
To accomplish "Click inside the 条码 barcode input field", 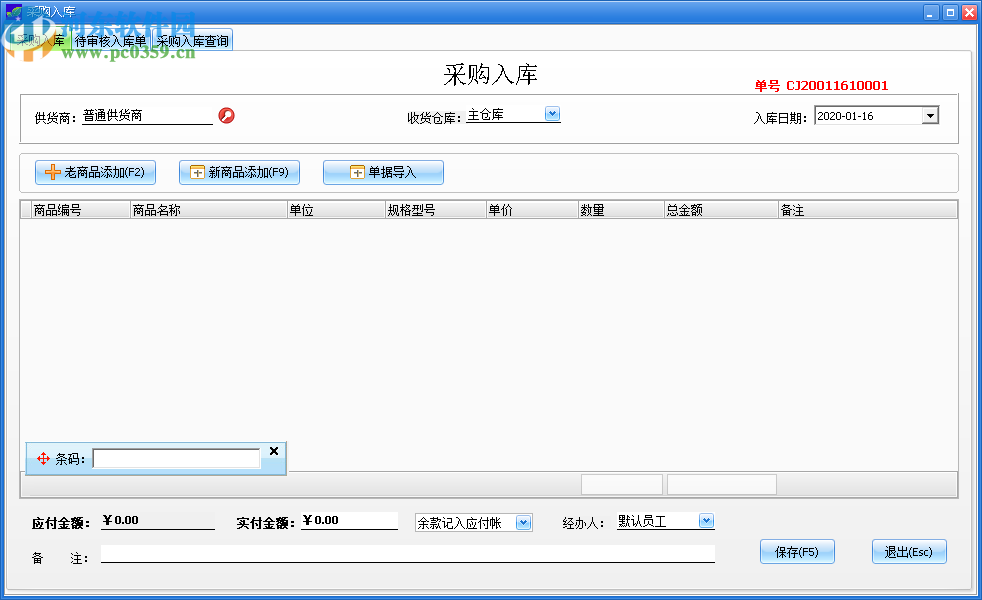I will [x=175, y=458].
